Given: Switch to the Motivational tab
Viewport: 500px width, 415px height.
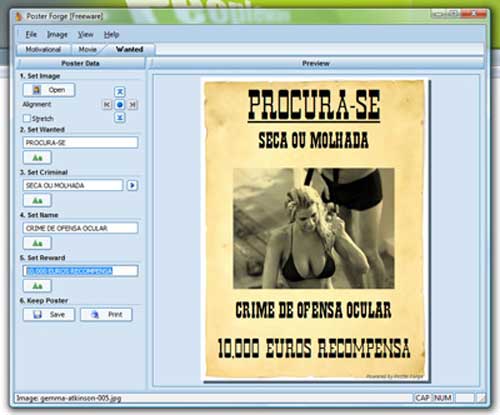Looking at the screenshot, I should click(43, 49).
